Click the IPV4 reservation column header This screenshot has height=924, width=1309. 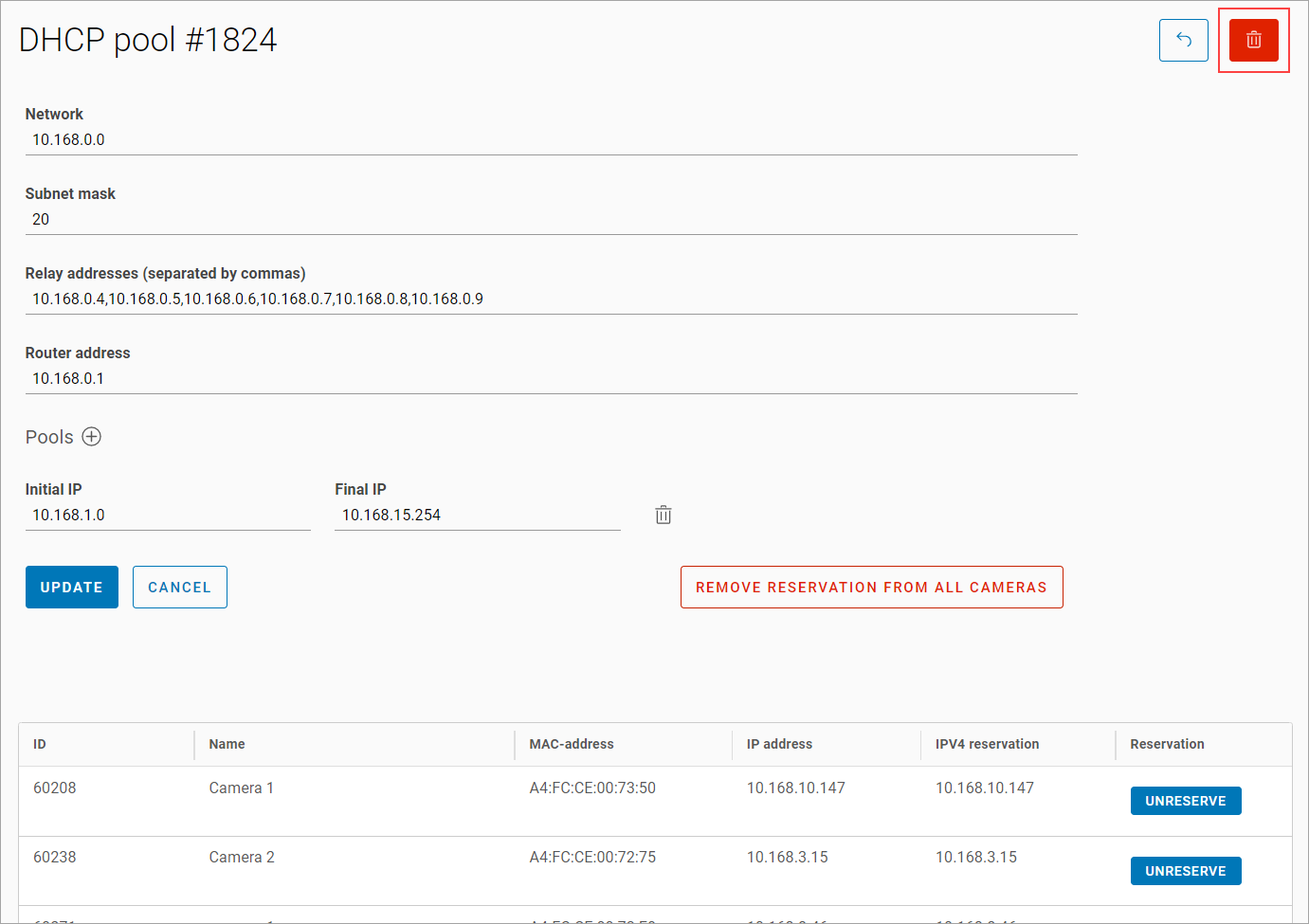point(987,744)
